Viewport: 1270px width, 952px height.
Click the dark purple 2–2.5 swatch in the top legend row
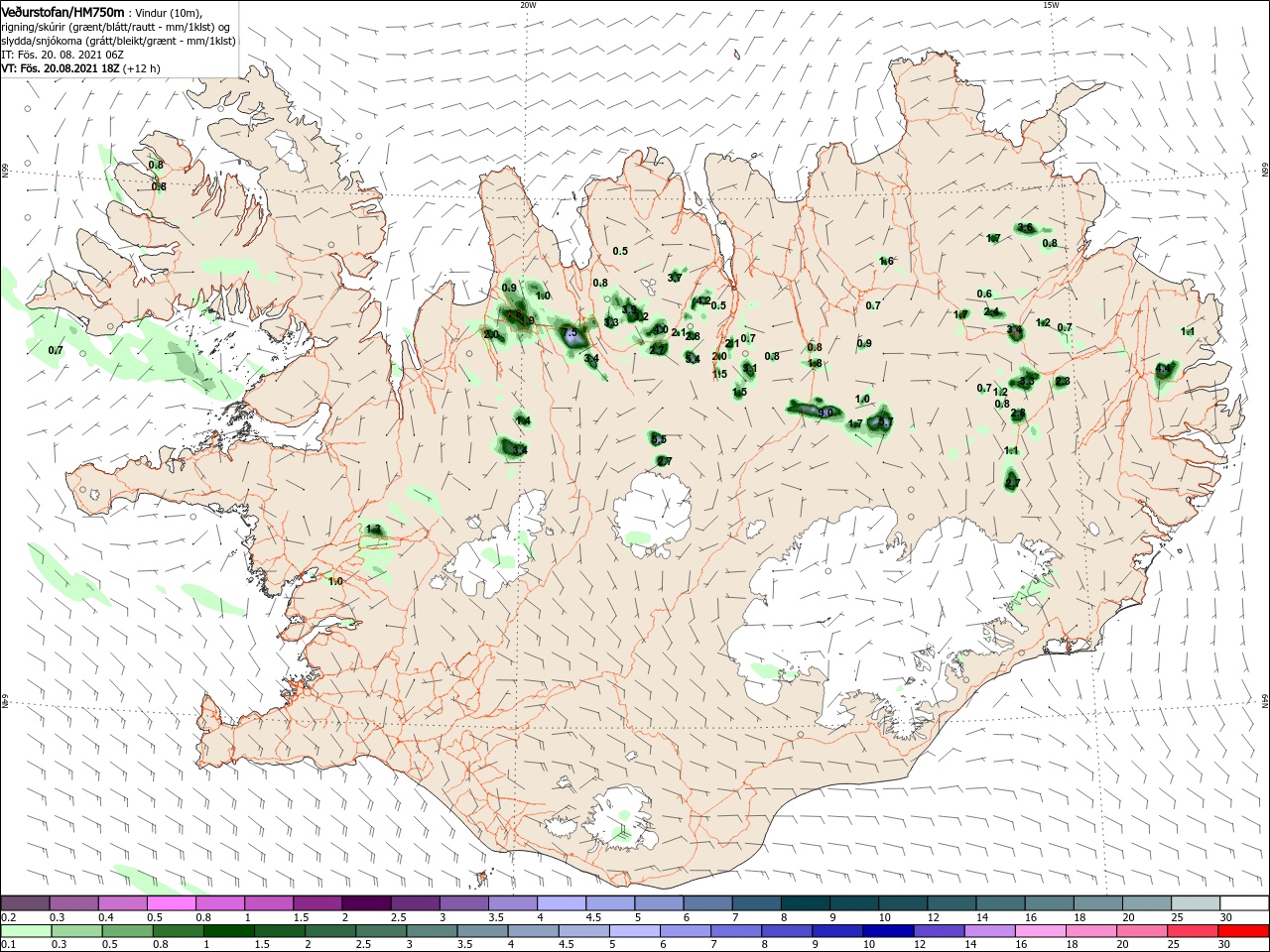(365, 903)
